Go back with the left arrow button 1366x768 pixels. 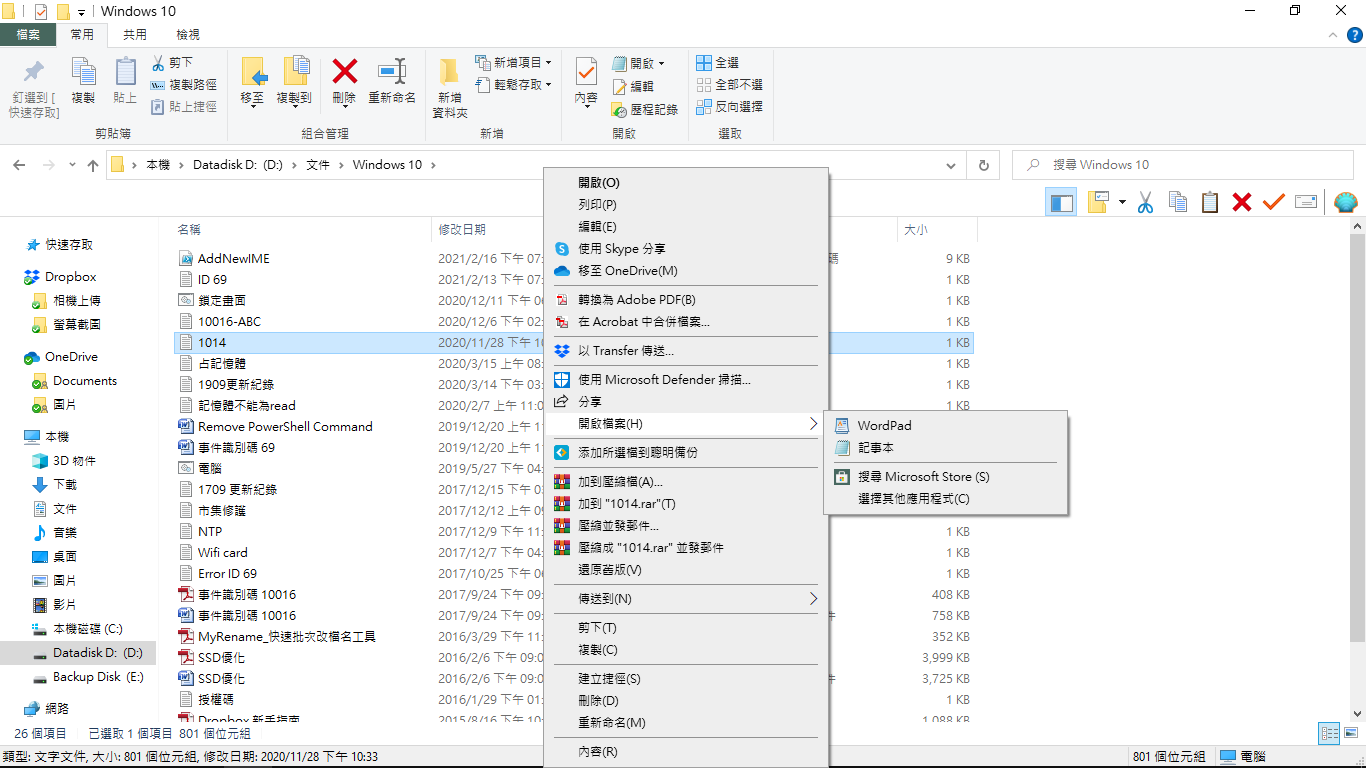(x=19, y=165)
